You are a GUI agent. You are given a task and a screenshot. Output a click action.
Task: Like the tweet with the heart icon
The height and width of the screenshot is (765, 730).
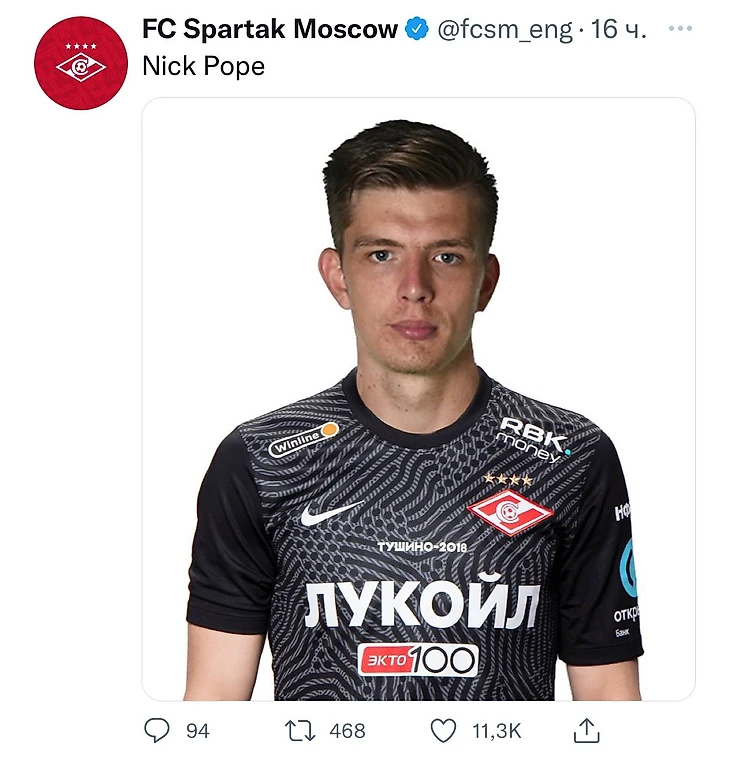pos(443,731)
